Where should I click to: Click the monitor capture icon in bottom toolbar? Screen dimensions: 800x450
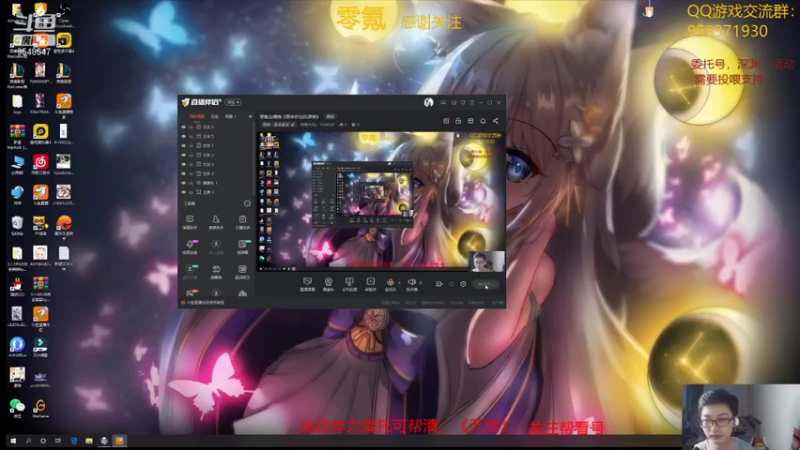coord(349,284)
